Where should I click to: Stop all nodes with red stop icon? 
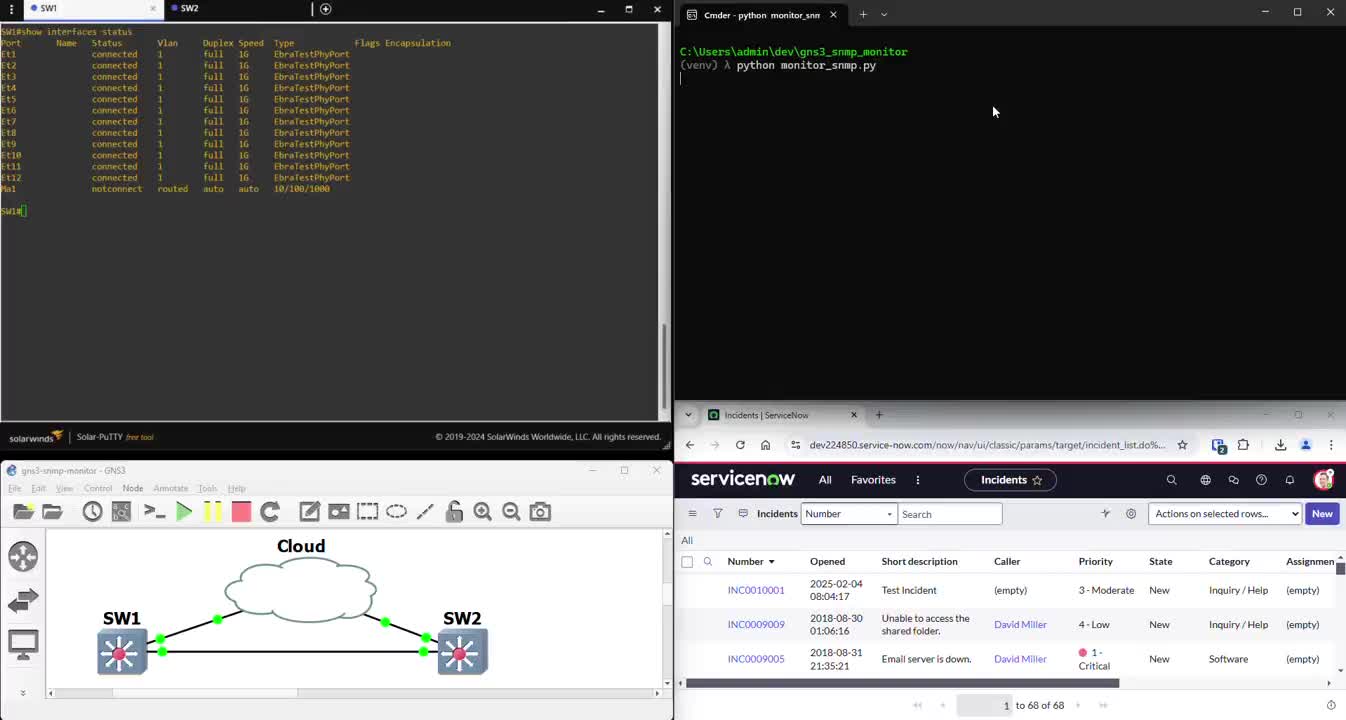pyautogui.click(x=241, y=512)
